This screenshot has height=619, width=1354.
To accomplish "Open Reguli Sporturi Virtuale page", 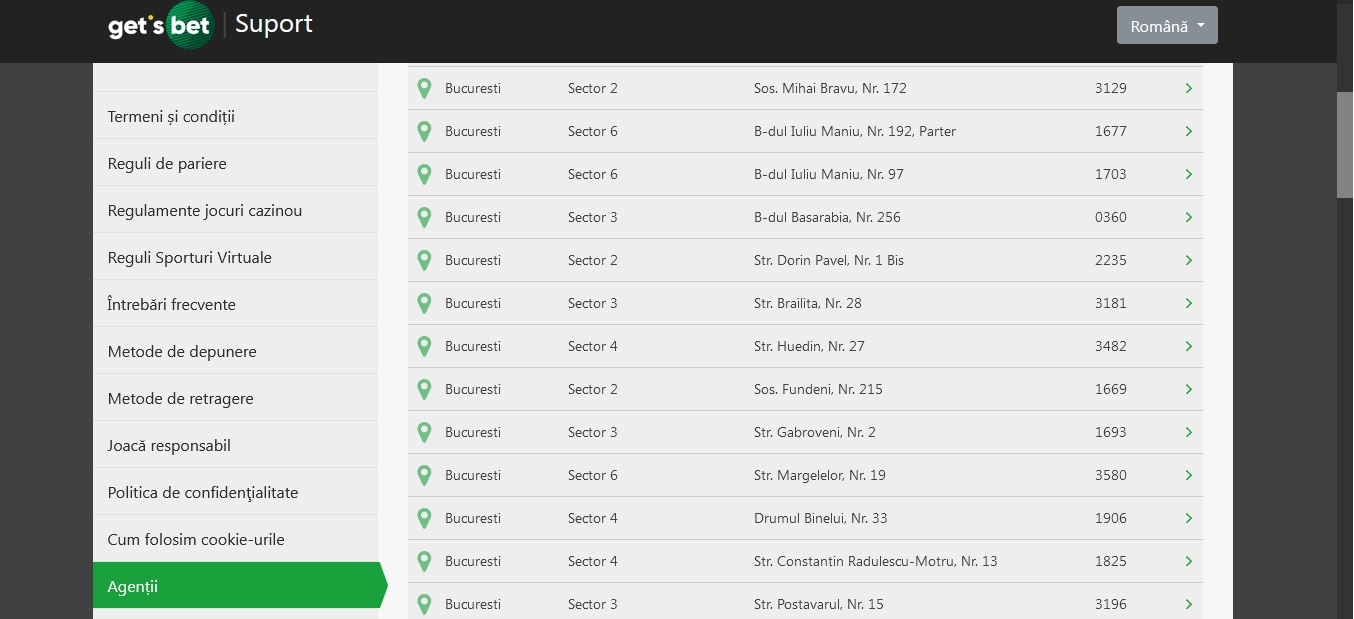I will click(x=235, y=257).
